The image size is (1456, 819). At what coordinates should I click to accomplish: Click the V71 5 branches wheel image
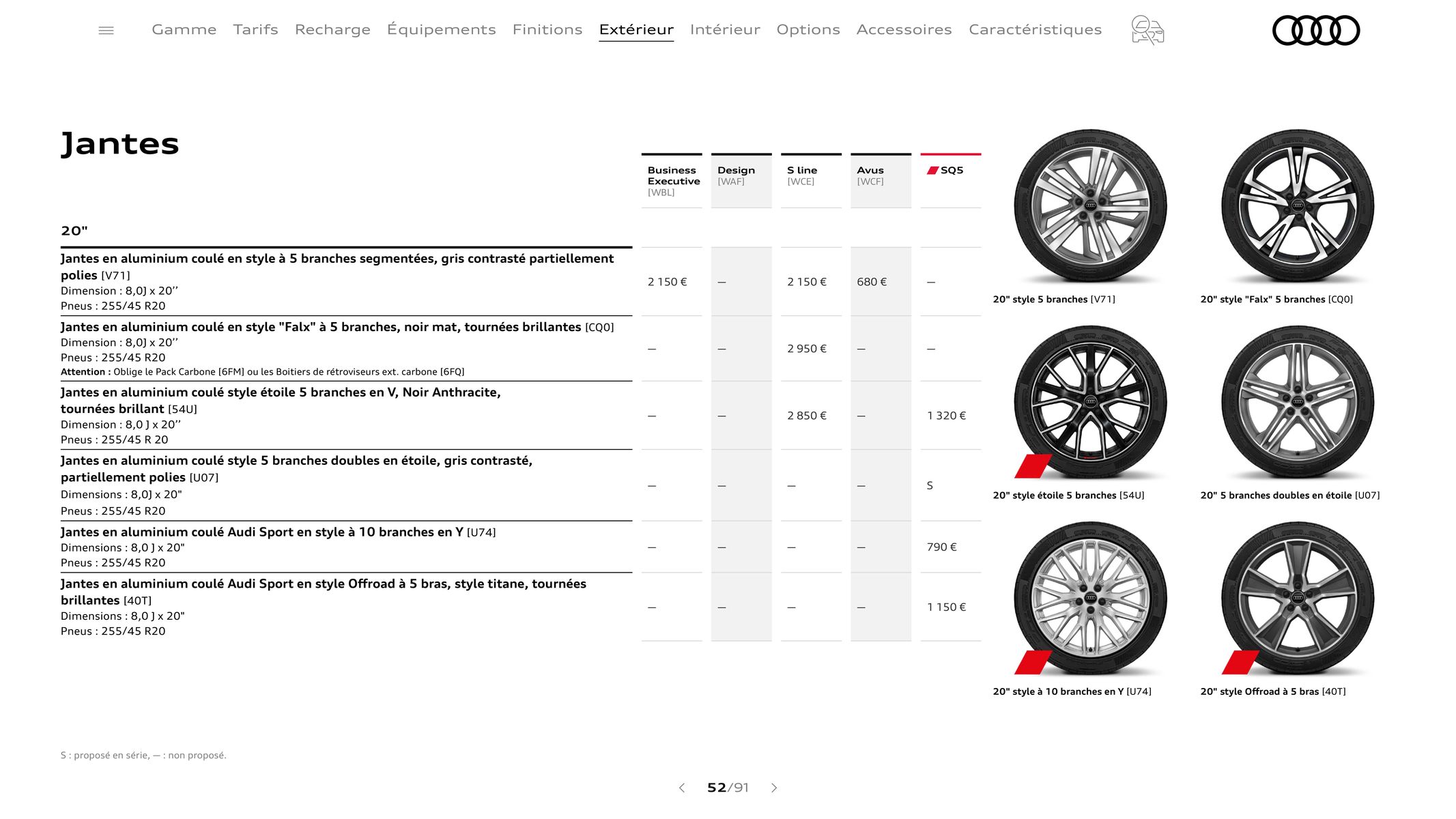(x=1090, y=206)
